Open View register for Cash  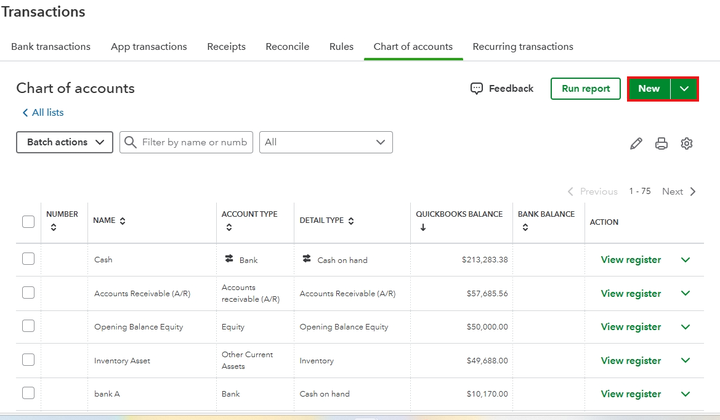[x=631, y=260]
